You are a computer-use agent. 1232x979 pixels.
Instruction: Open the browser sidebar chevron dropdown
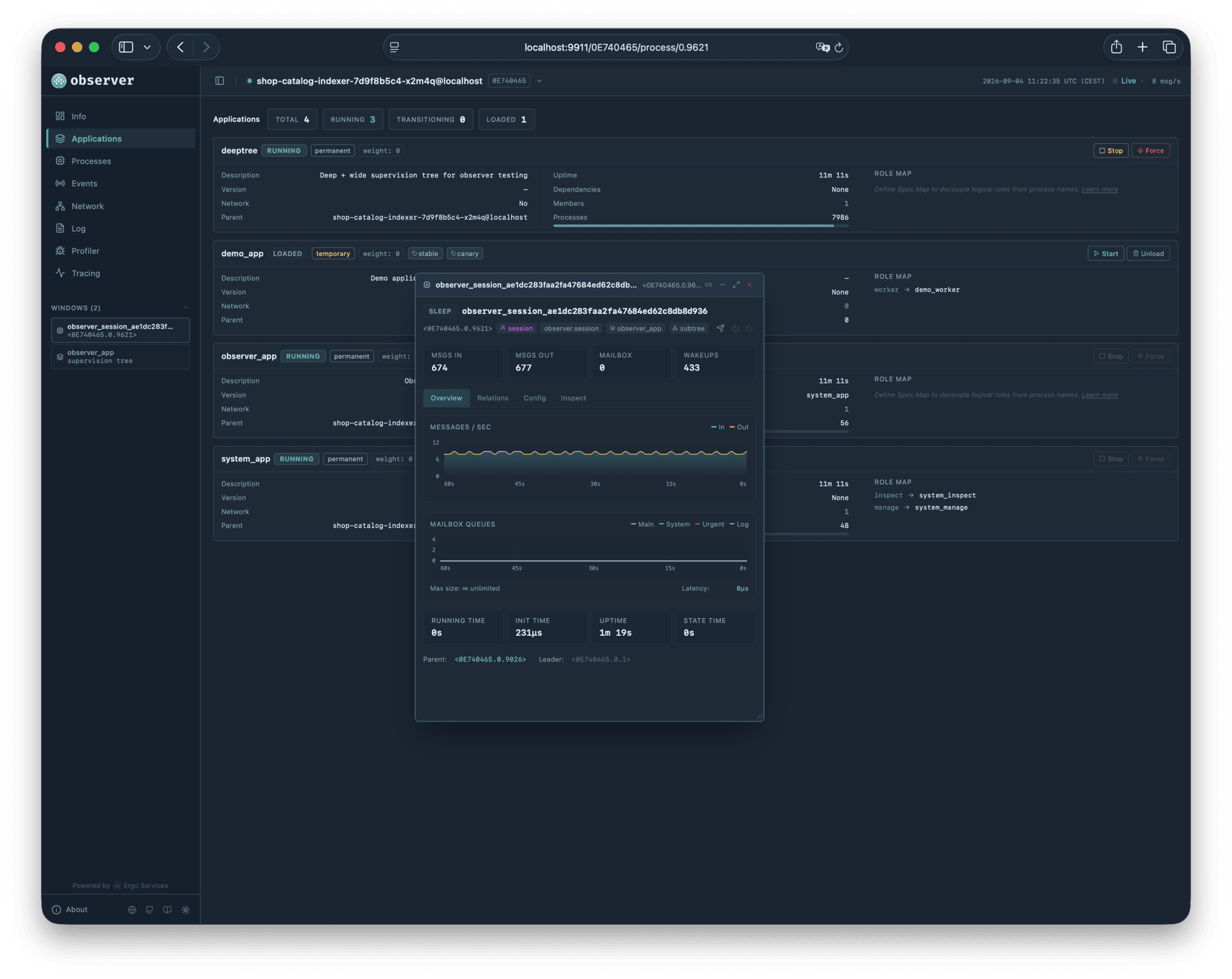147,47
